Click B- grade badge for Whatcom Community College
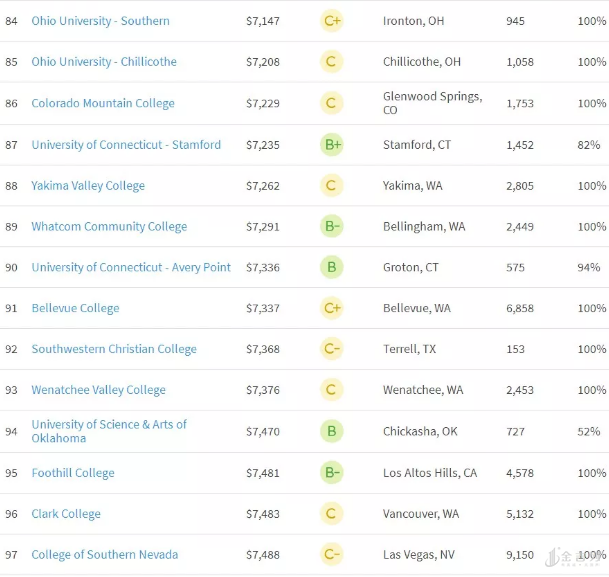 (332, 227)
